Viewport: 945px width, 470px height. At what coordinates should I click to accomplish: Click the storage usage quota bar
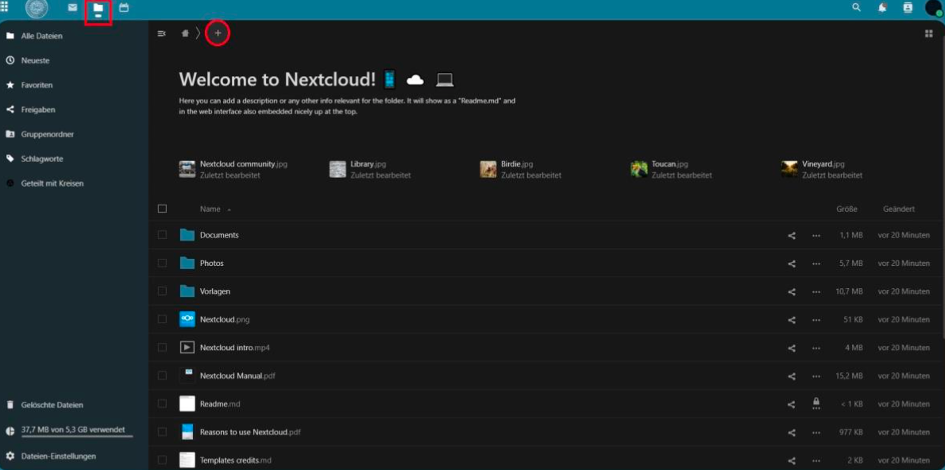[x=72, y=430]
